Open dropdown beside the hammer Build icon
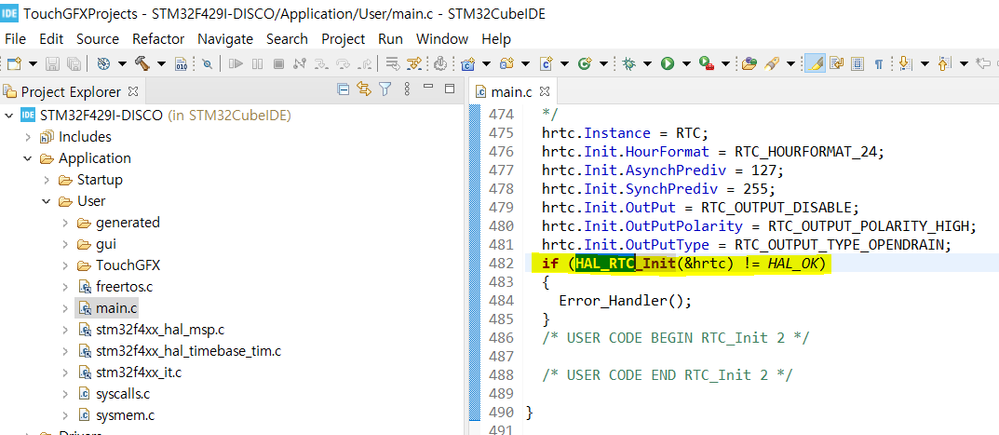The image size is (999, 435). coord(161,64)
